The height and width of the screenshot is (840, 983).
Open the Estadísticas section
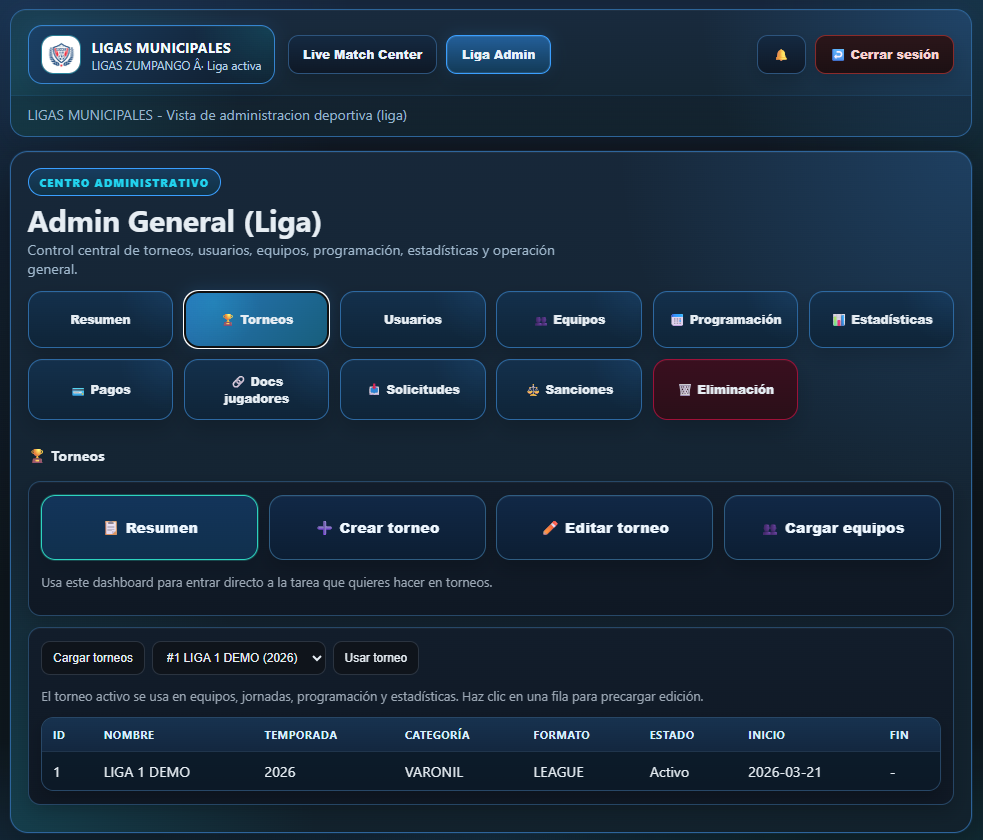tap(881, 320)
